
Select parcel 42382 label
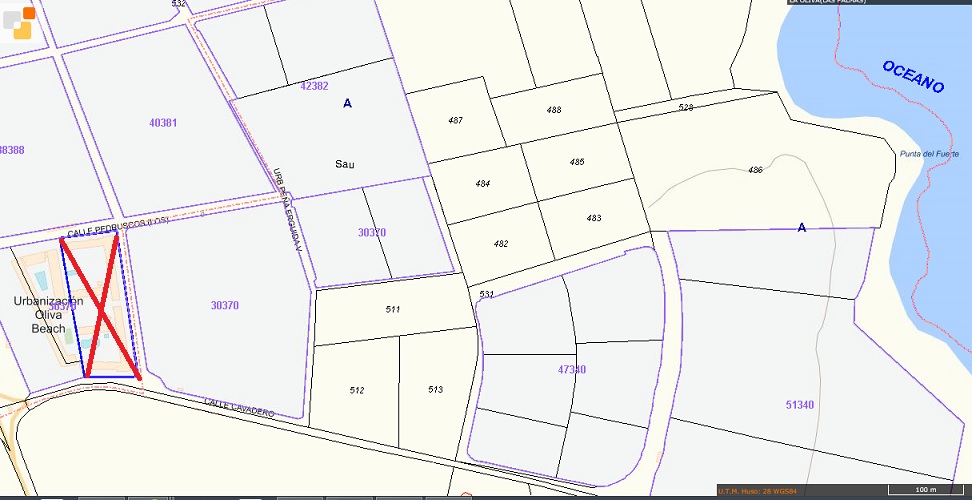click(x=314, y=86)
